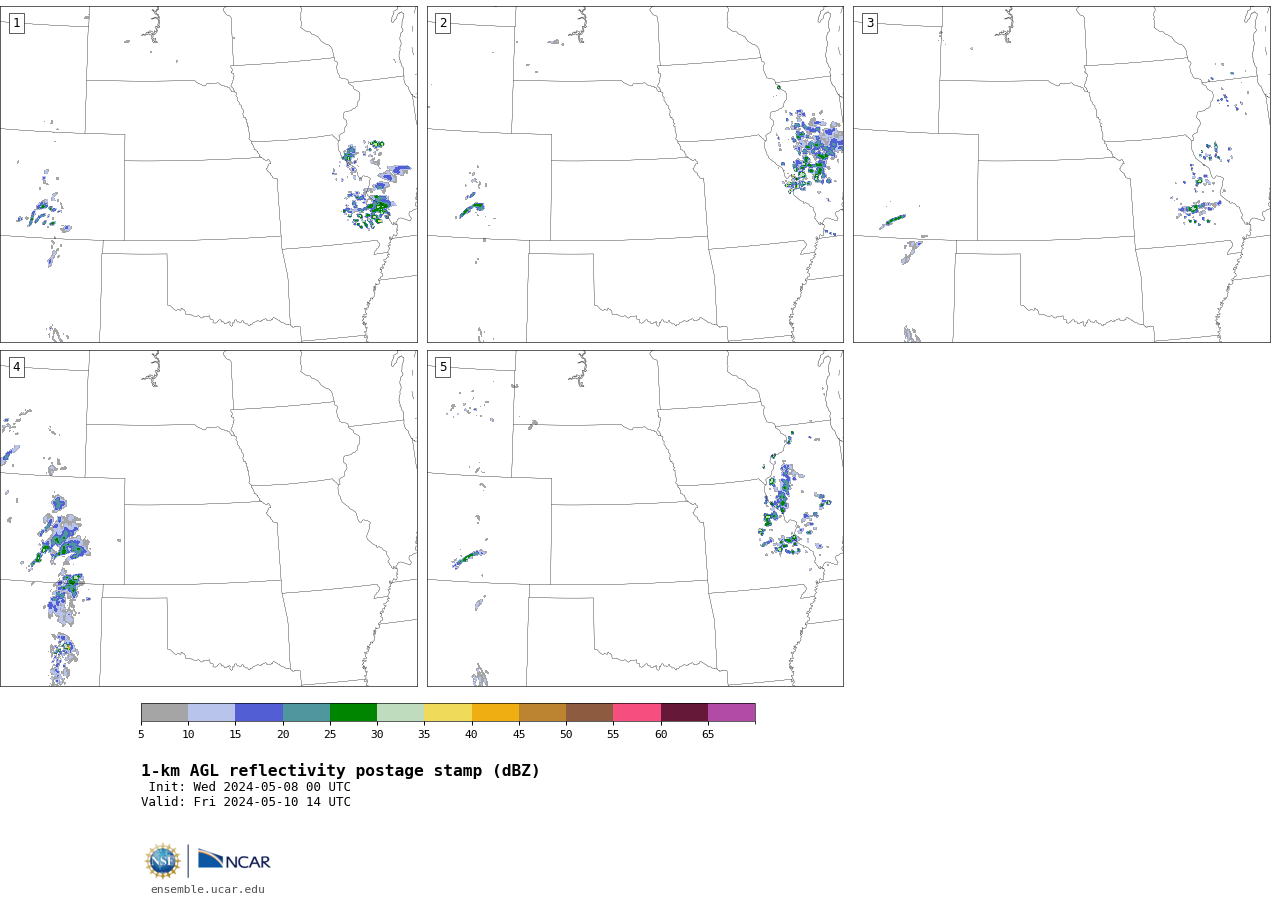Click the plot title '1-km AGL reflectivity postage stamp (dBZ)'
The height and width of the screenshot is (901, 1280).
[340, 771]
